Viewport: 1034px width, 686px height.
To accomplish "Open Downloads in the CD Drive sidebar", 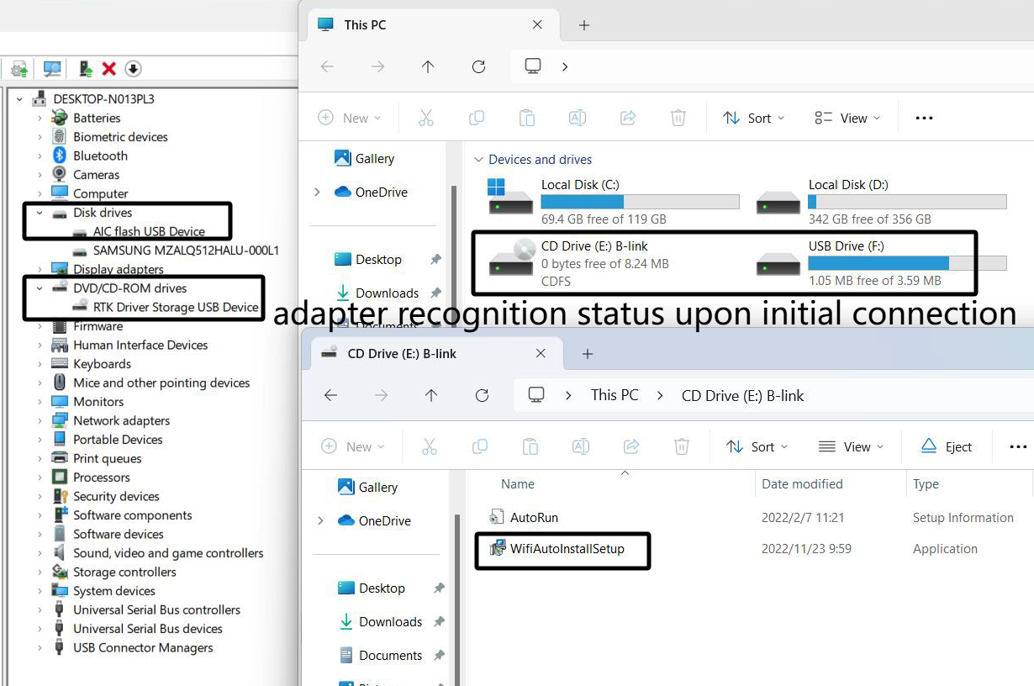I will tap(380, 621).
